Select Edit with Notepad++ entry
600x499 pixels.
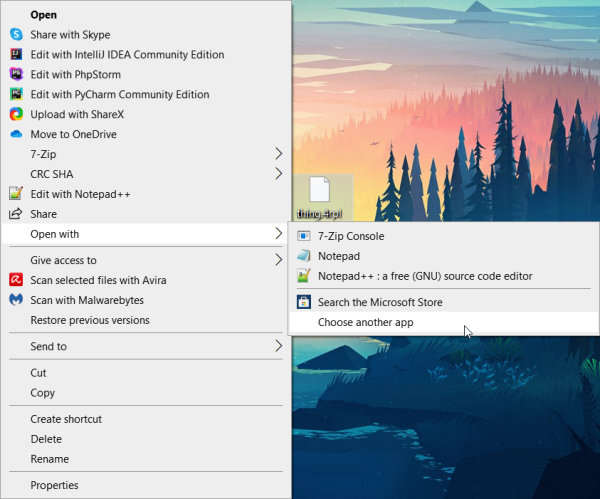coord(146,194)
